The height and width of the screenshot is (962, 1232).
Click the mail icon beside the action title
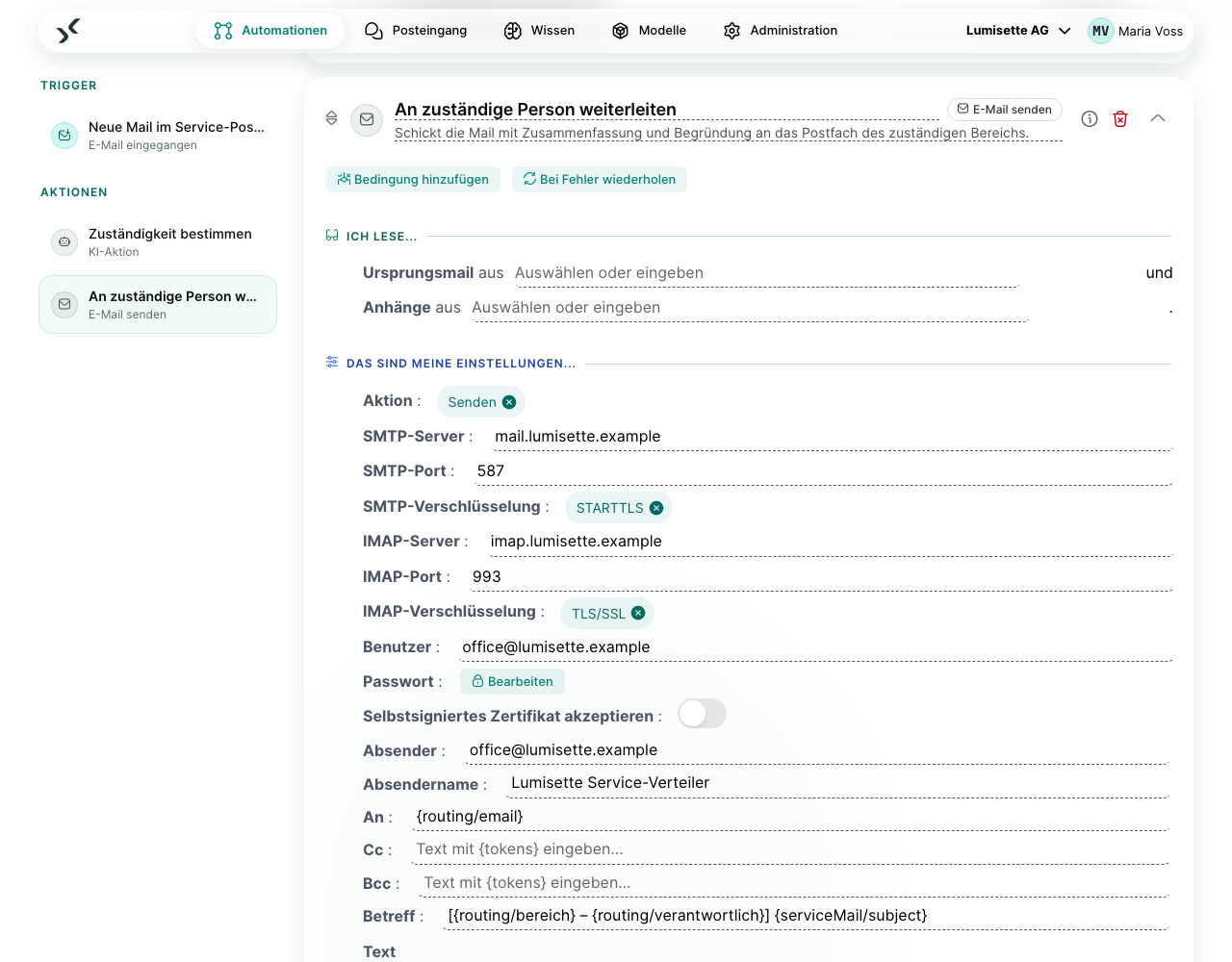[367, 119]
